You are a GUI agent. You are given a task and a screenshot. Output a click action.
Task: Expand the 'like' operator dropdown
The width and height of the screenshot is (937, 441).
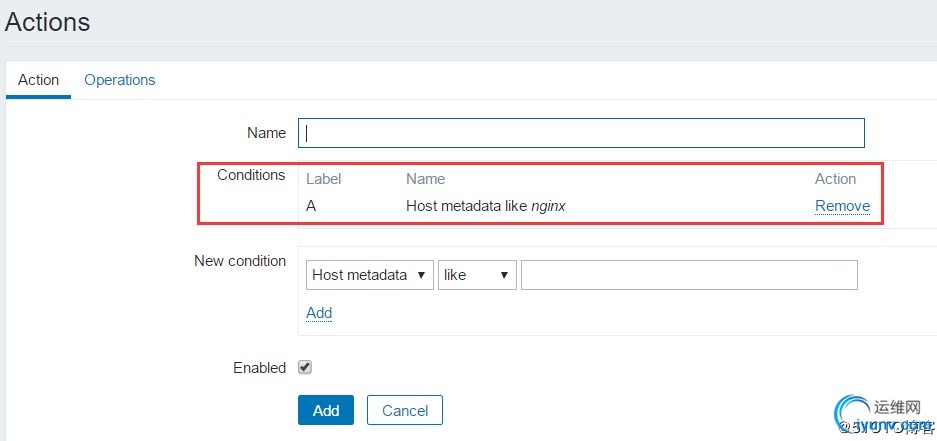point(477,275)
